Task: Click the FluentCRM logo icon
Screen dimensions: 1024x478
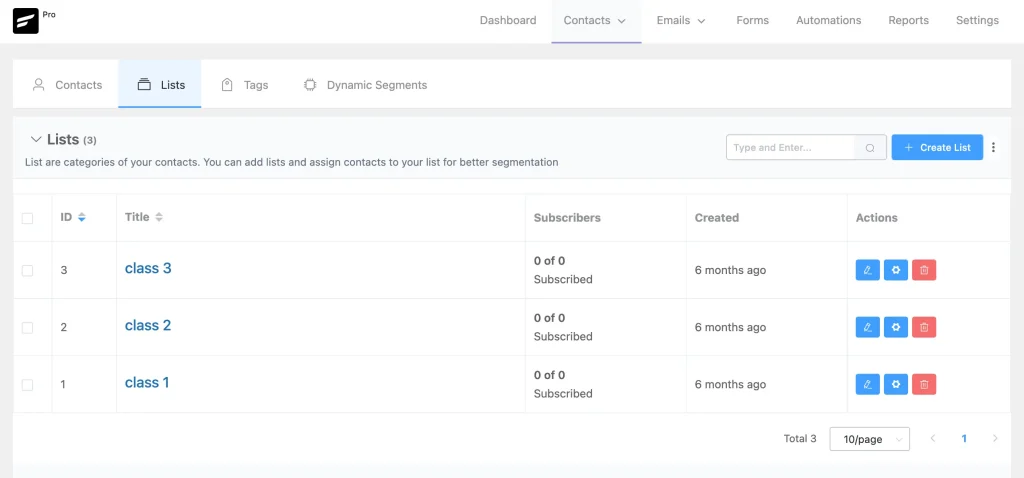Action: click(x=25, y=21)
